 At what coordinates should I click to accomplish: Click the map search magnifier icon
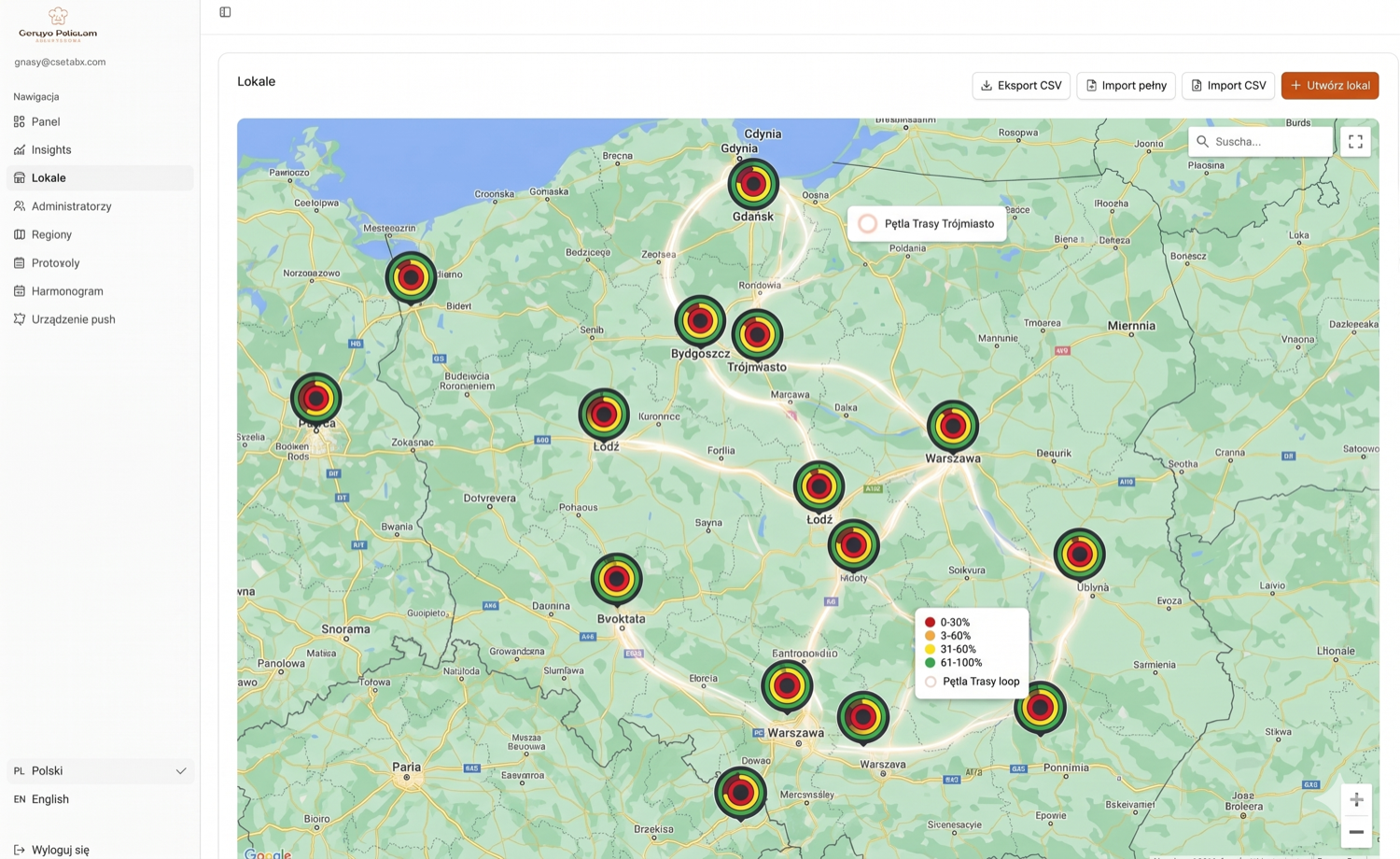click(1202, 142)
